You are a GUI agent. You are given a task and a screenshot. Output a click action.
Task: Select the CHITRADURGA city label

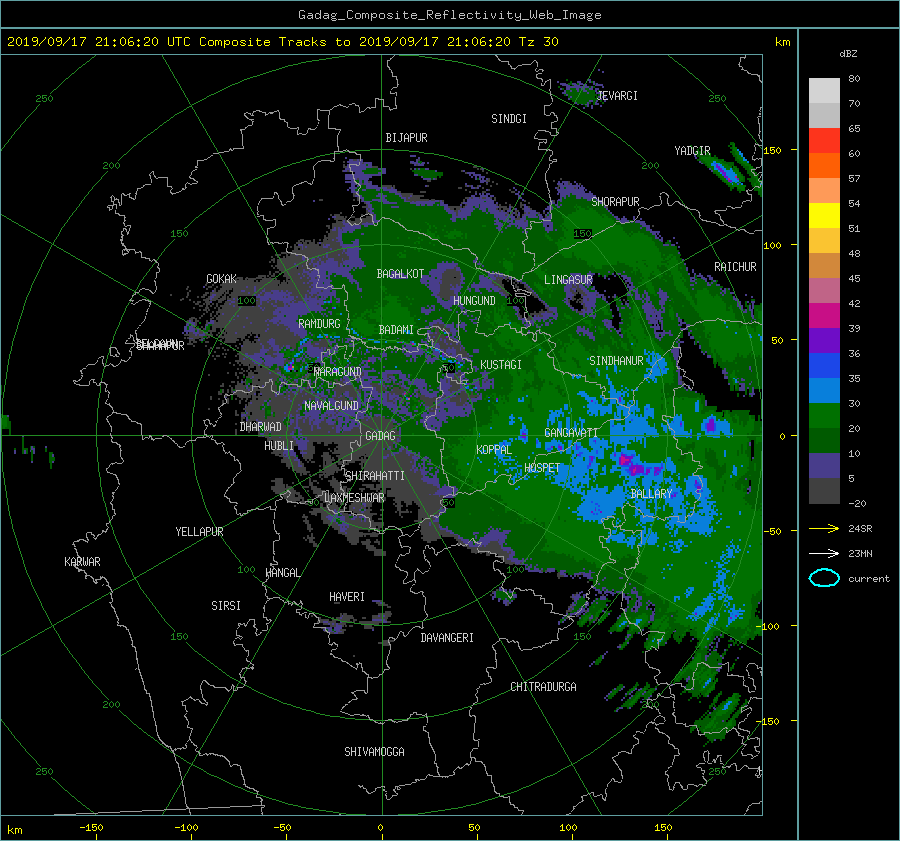point(543,687)
